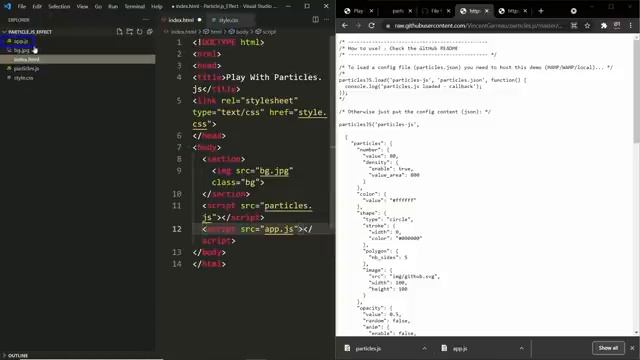The width and height of the screenshot is (640, 360).
Task: Open the View menu
Action: [x=82, y=7]
